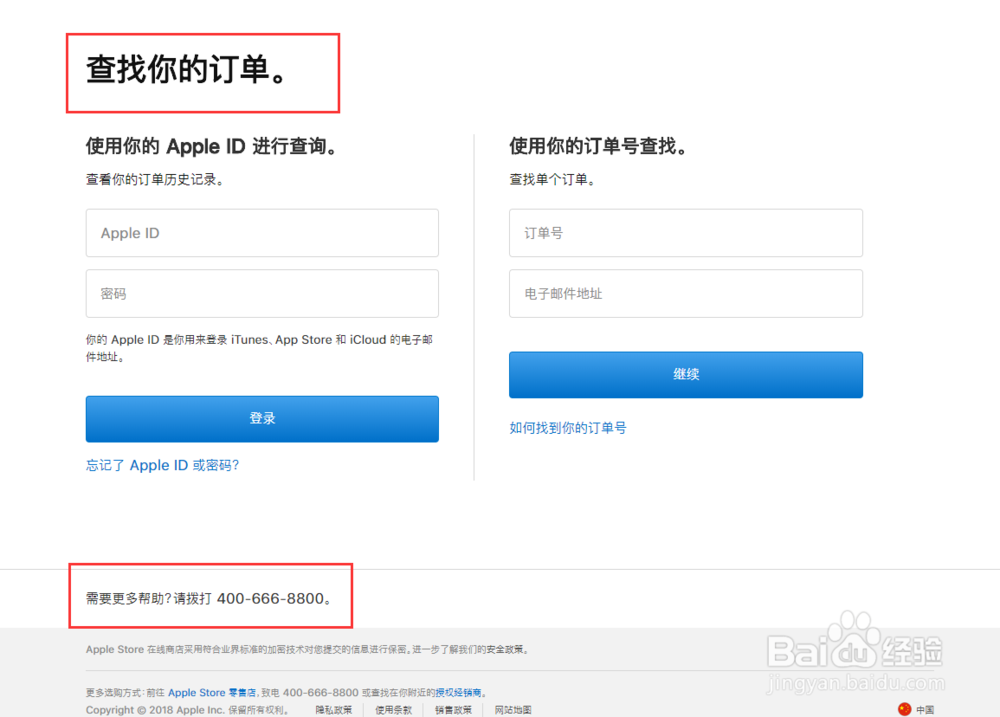Open the 网站地图 footer link
This screenshot has width=1000, height=717.
[x=513, y=709]
